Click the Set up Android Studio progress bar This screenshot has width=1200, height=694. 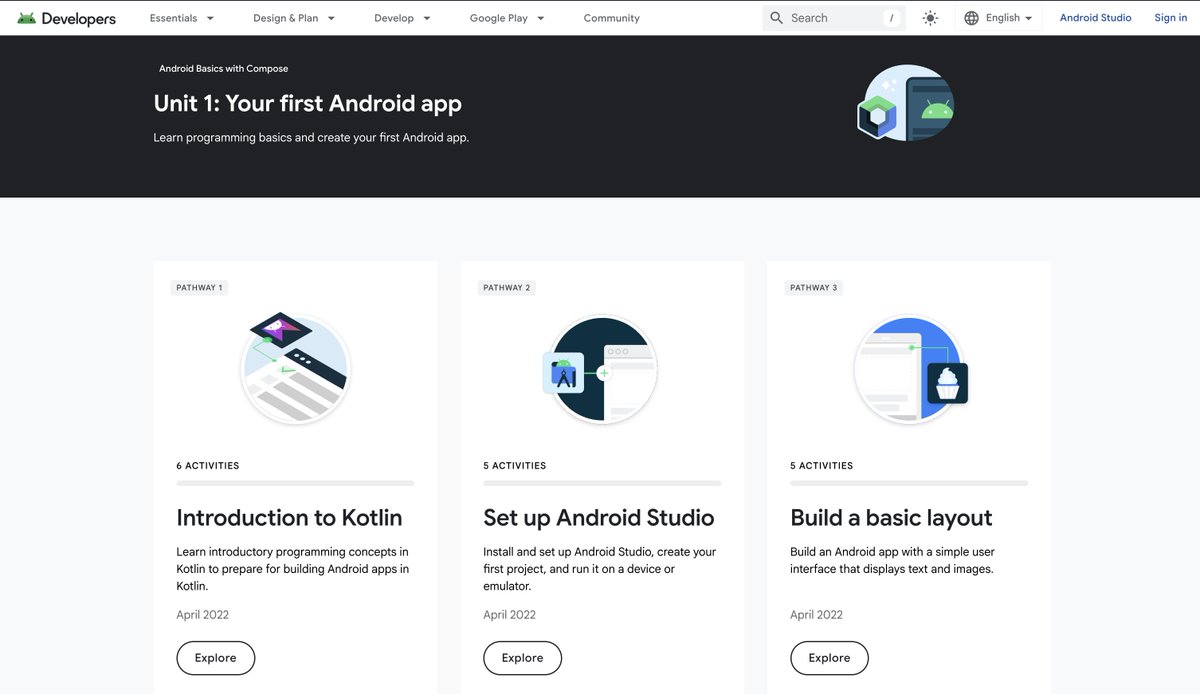pos(602,483)
